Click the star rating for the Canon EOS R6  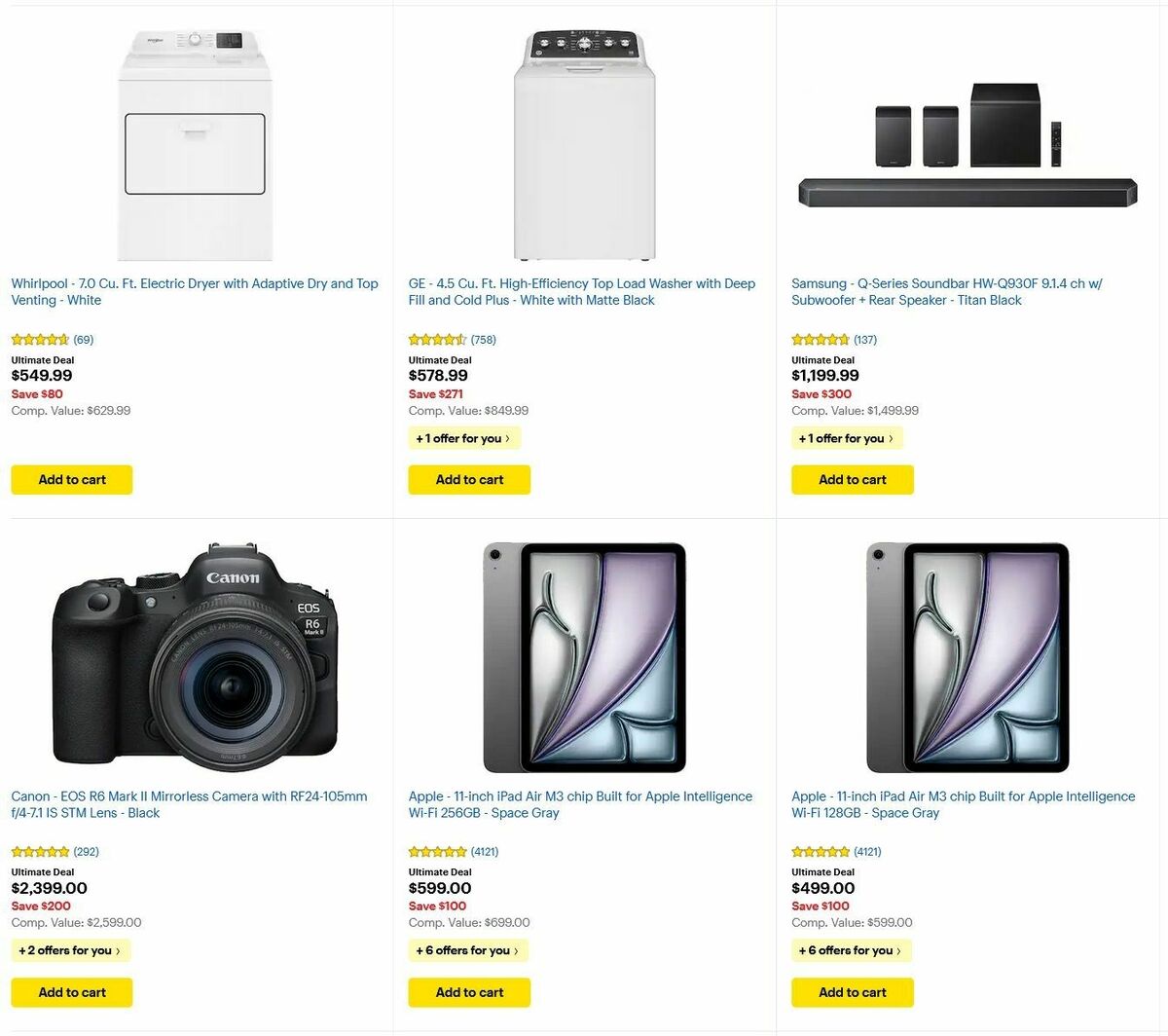coord(40,851)
